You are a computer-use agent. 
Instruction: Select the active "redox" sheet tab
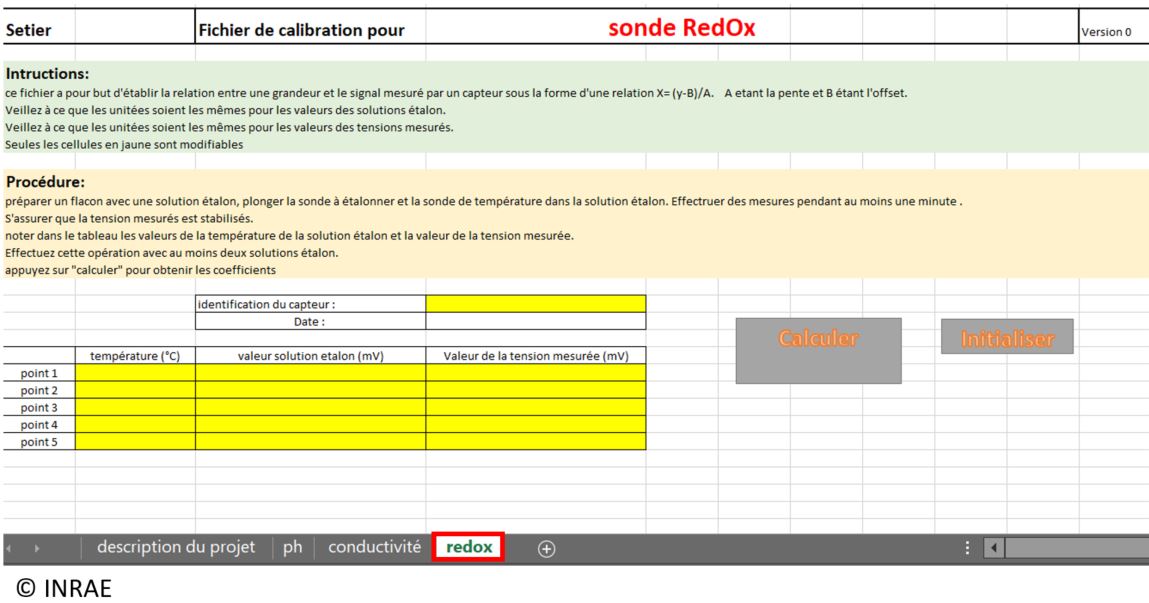click(x=468, y=548)
